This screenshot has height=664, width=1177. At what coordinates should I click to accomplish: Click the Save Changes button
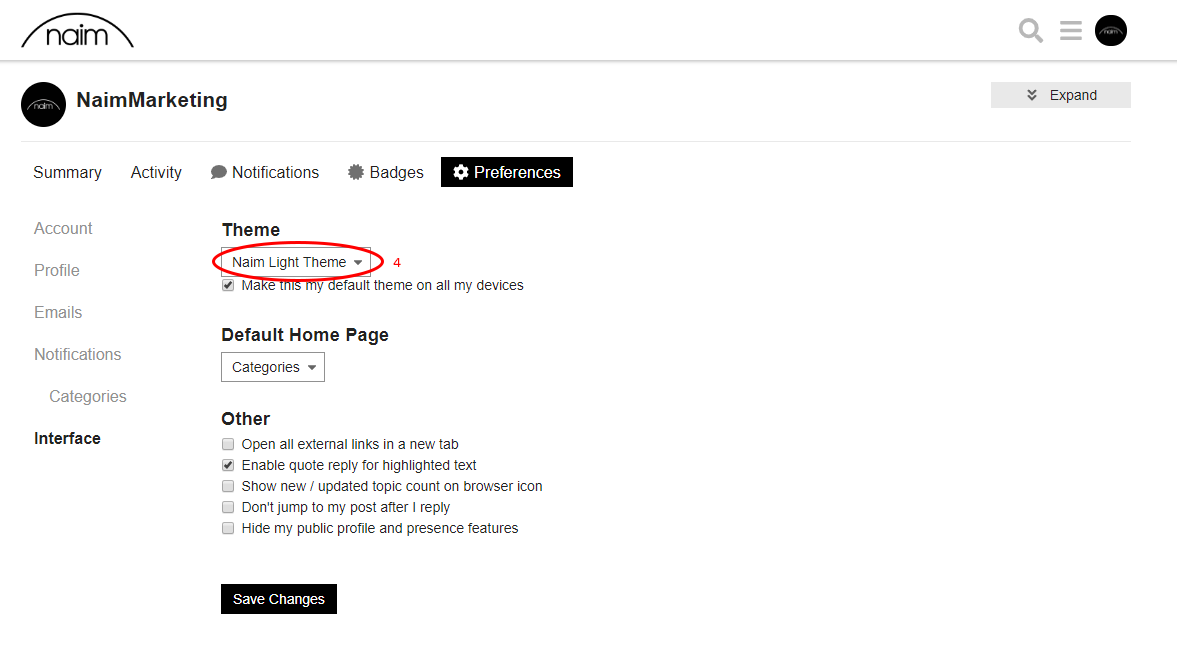278,599
